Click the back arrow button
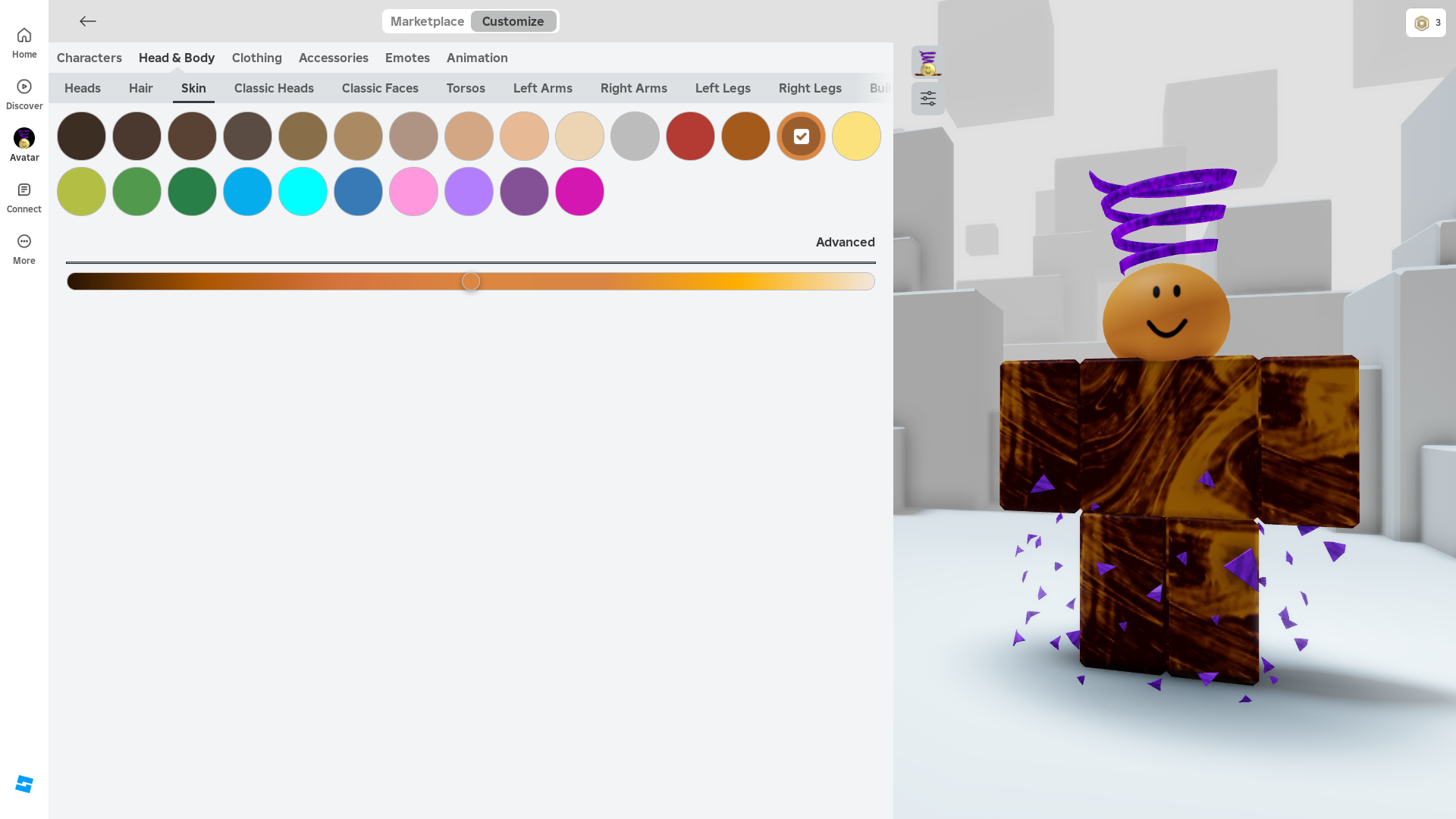 (88, 21)
